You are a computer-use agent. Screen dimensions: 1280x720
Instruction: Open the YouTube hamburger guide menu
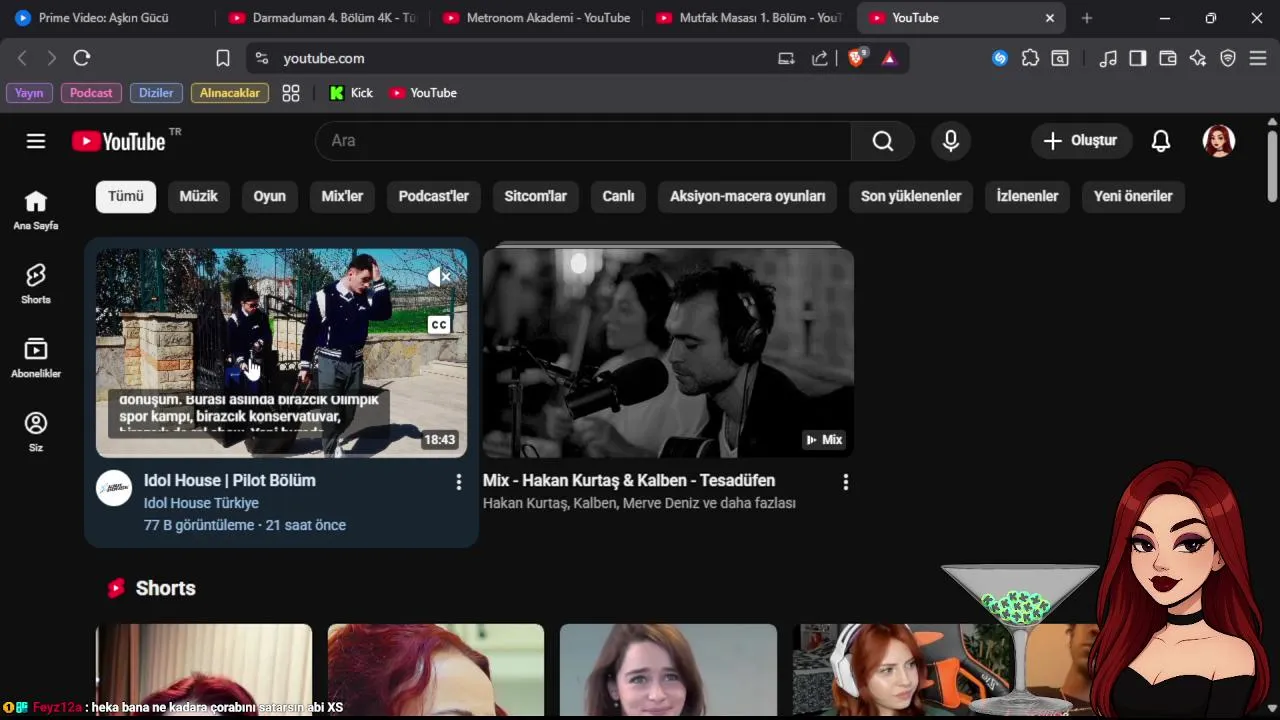36,141
